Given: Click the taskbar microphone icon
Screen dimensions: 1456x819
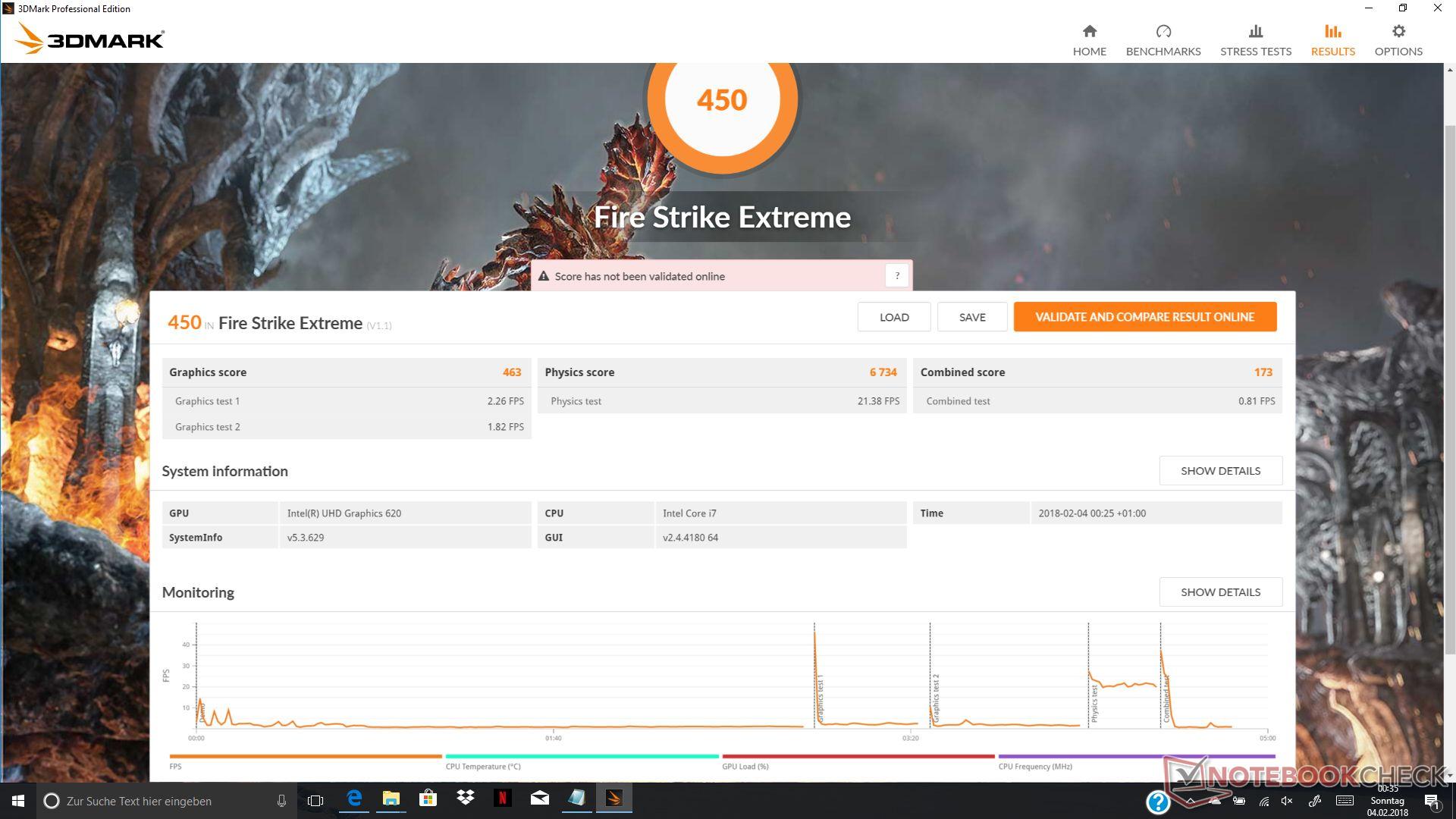Looking at the screenshot, I should pos(281,801).
